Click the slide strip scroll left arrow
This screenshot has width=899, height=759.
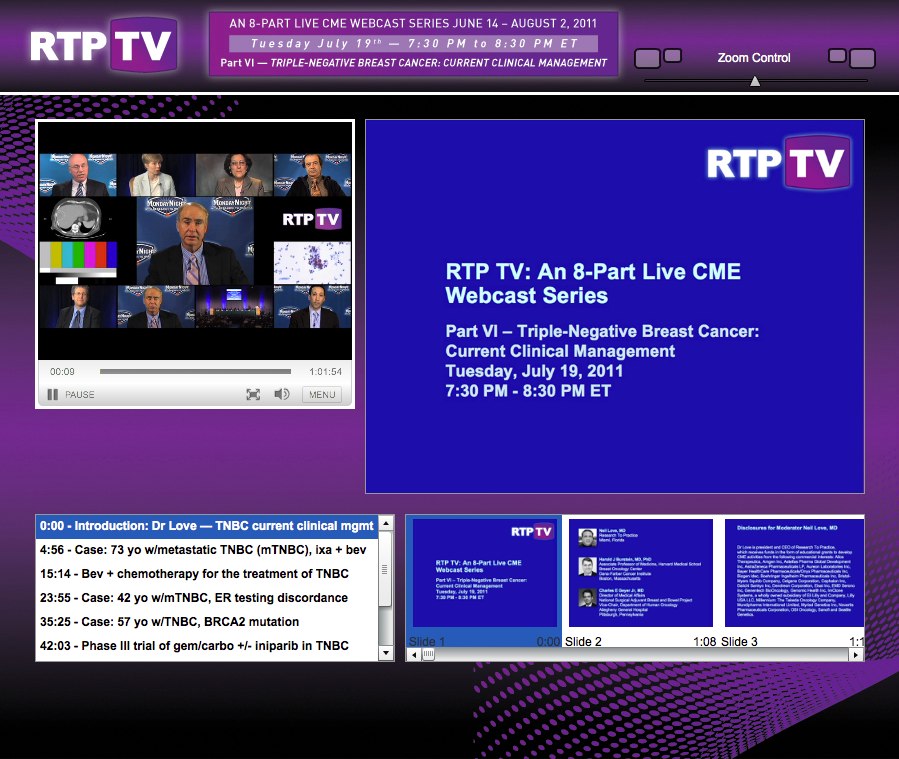point(414,655)
